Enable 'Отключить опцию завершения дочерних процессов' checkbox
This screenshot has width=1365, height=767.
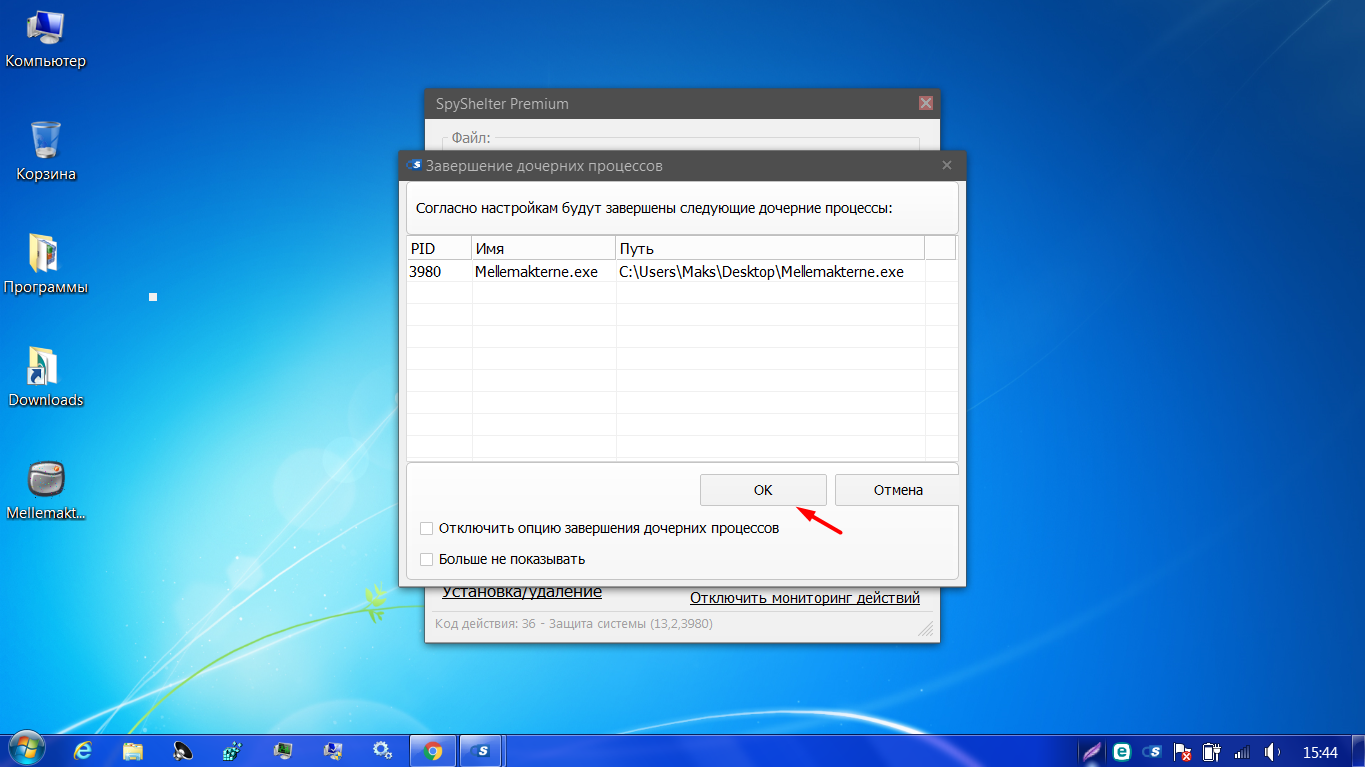coord(427,528)
